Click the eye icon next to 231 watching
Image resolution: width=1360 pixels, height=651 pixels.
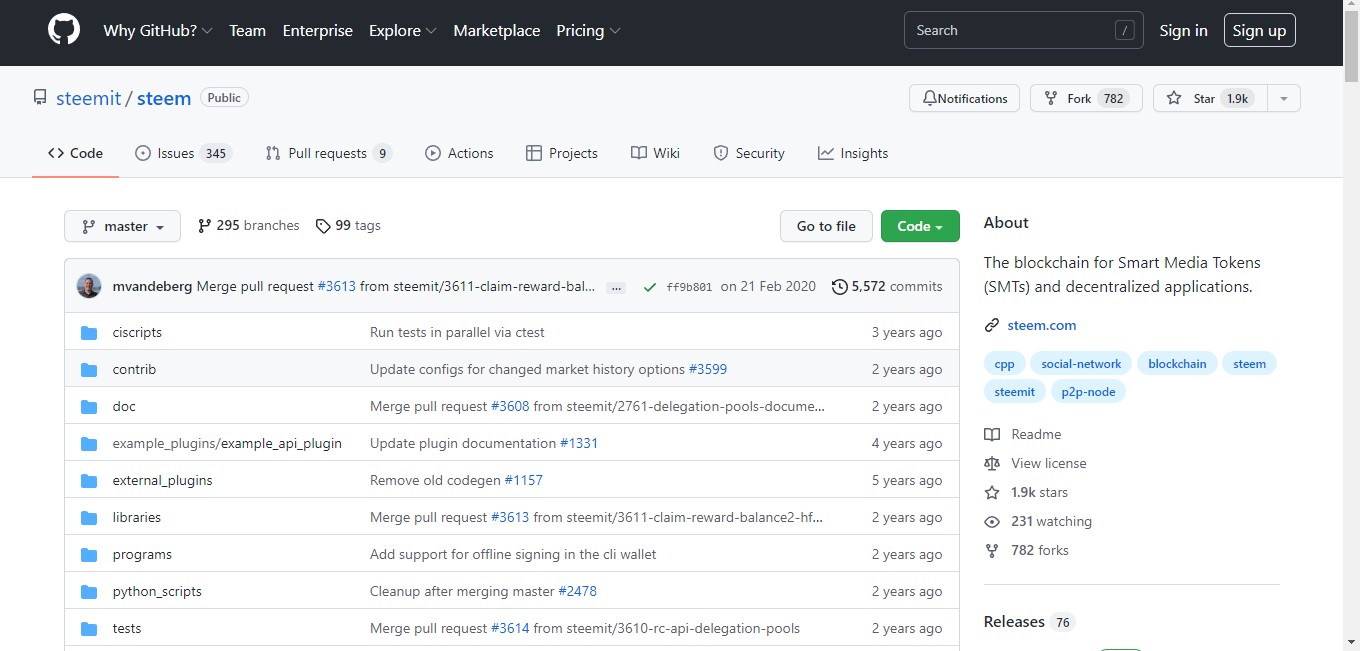992,521
